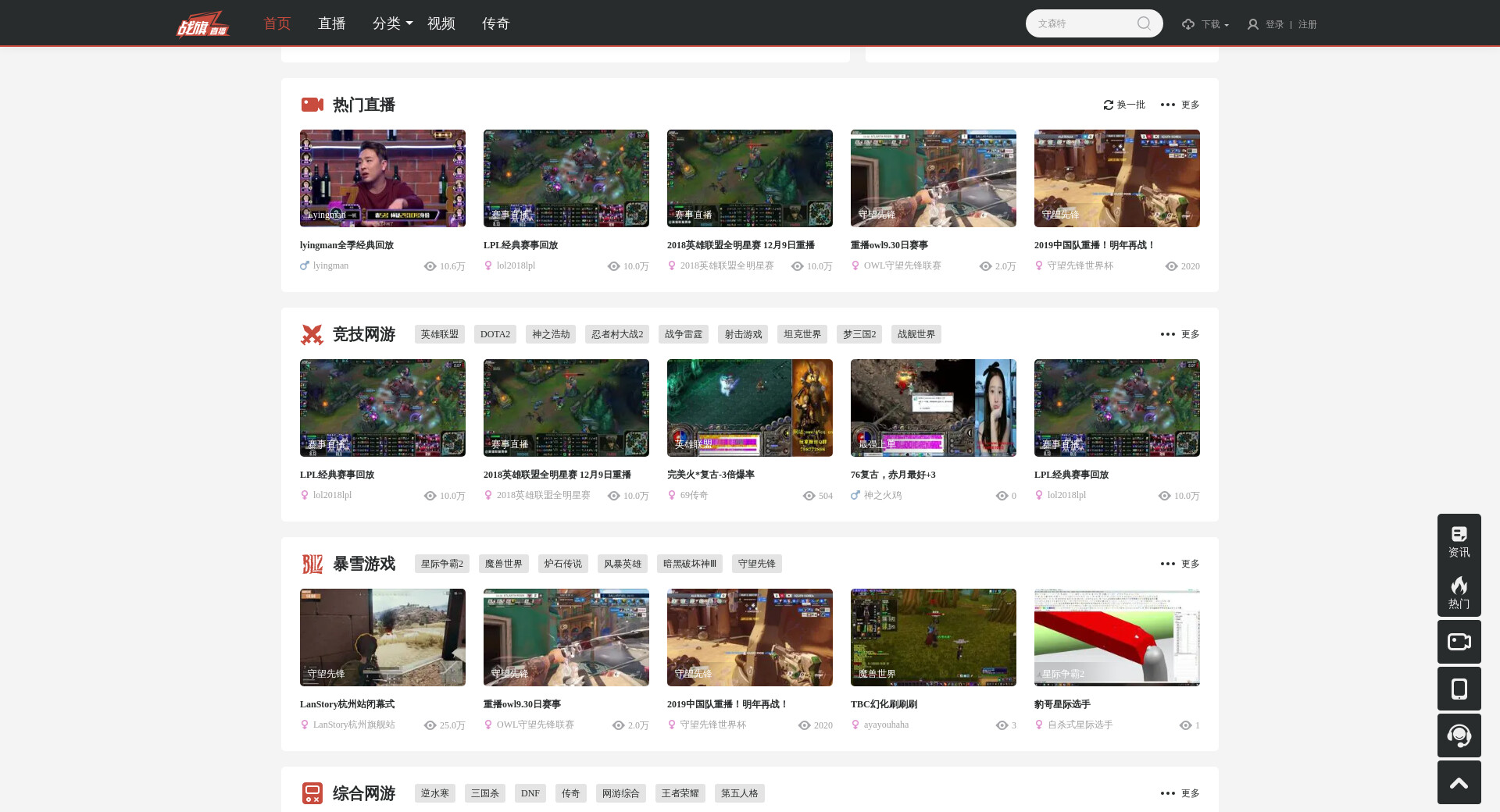Viewport: 1500px width, 812px height.
Task: Select the 英雄联盟 category tag
Action: (440, 334)
